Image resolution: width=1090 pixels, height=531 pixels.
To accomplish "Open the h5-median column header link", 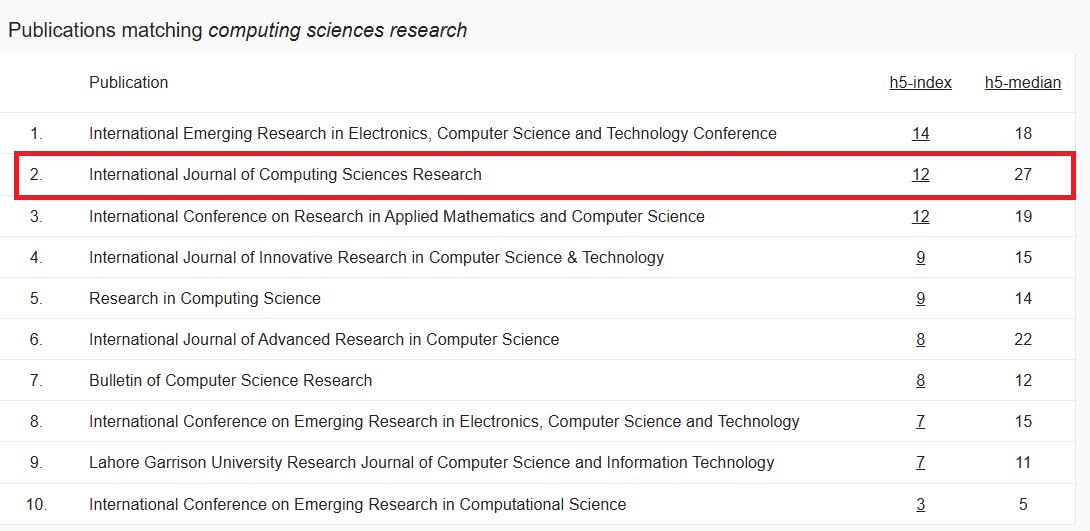I will pyautogui.click(x=1023, y=83).
